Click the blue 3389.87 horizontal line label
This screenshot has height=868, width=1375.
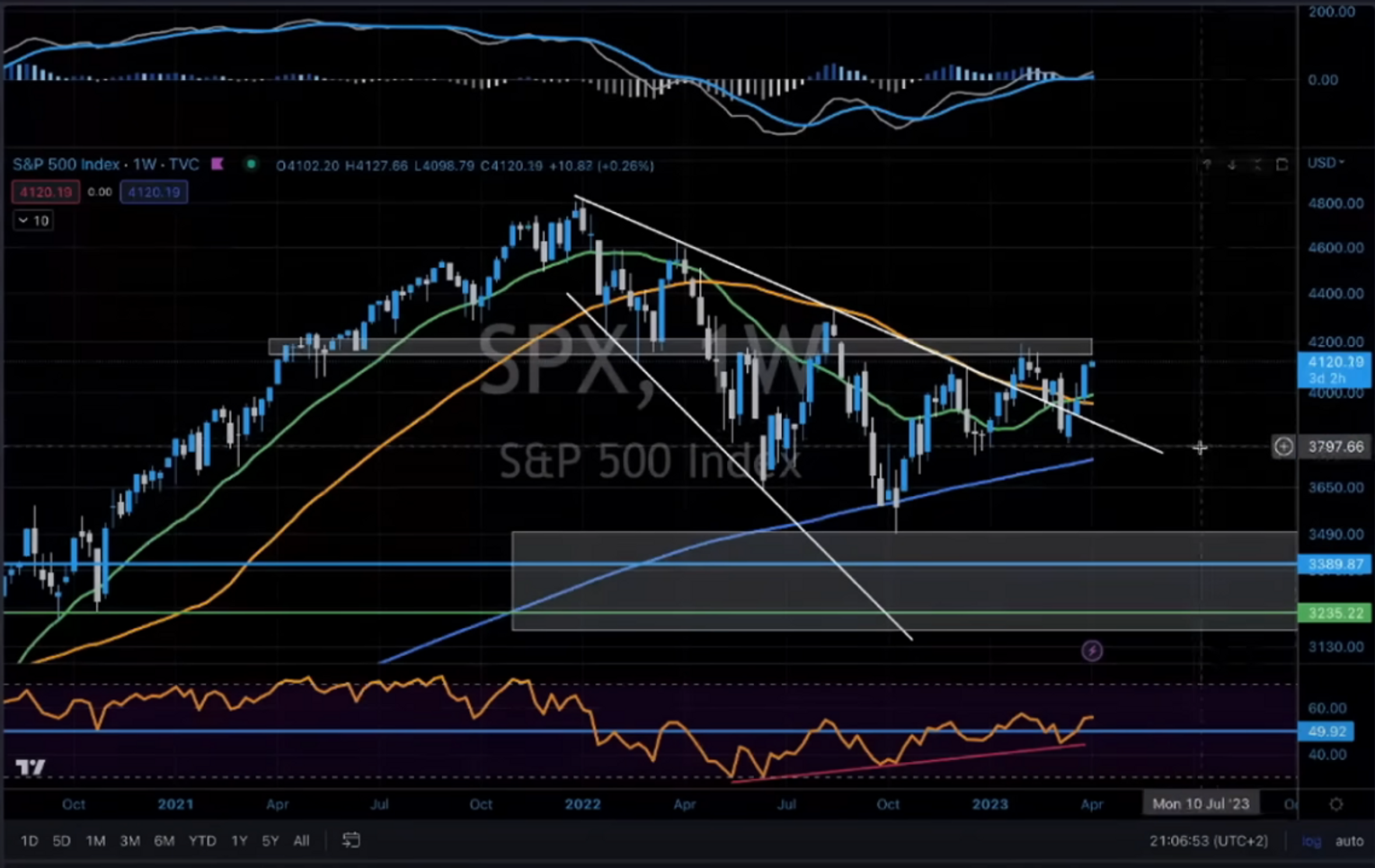(x=1335, y=564)
